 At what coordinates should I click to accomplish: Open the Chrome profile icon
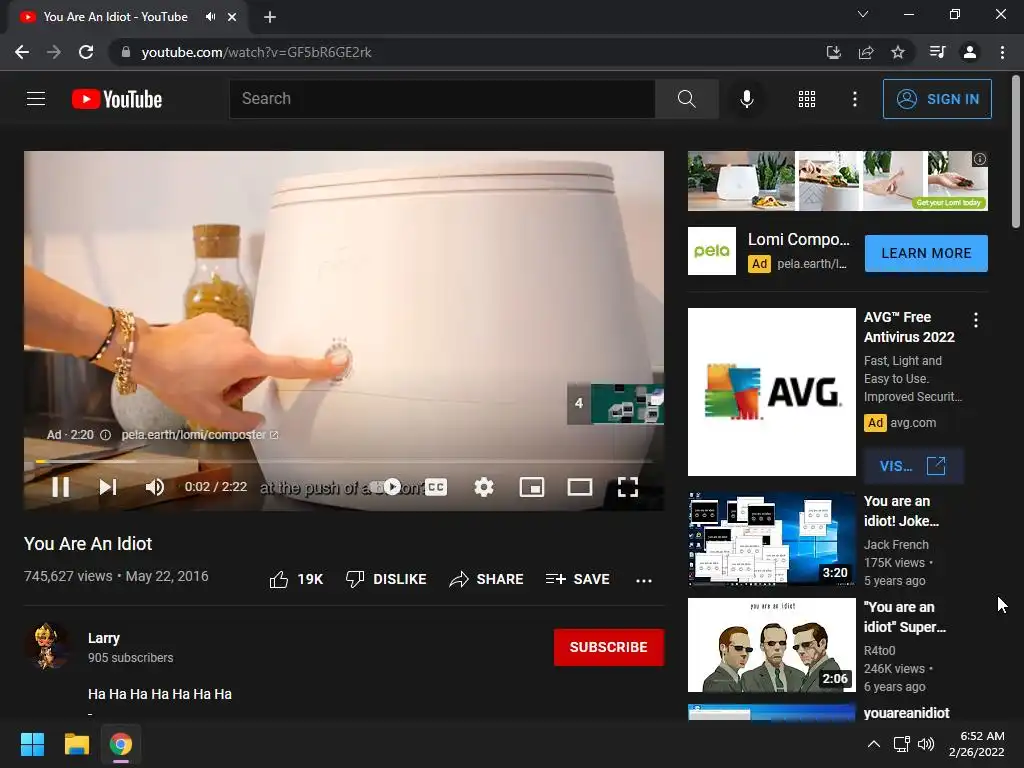point(970,52)
